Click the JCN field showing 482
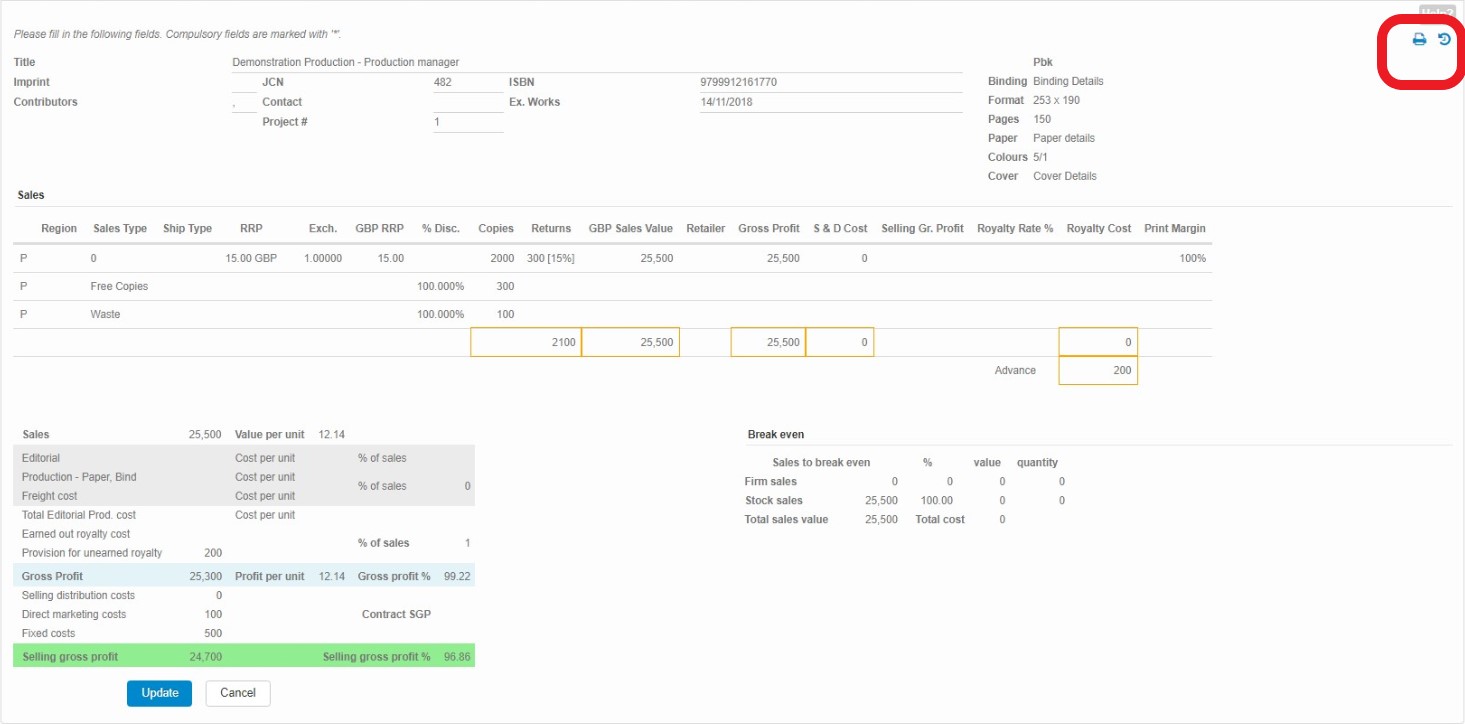This screenshot has width=1465, height=724. tap(466, 82)
